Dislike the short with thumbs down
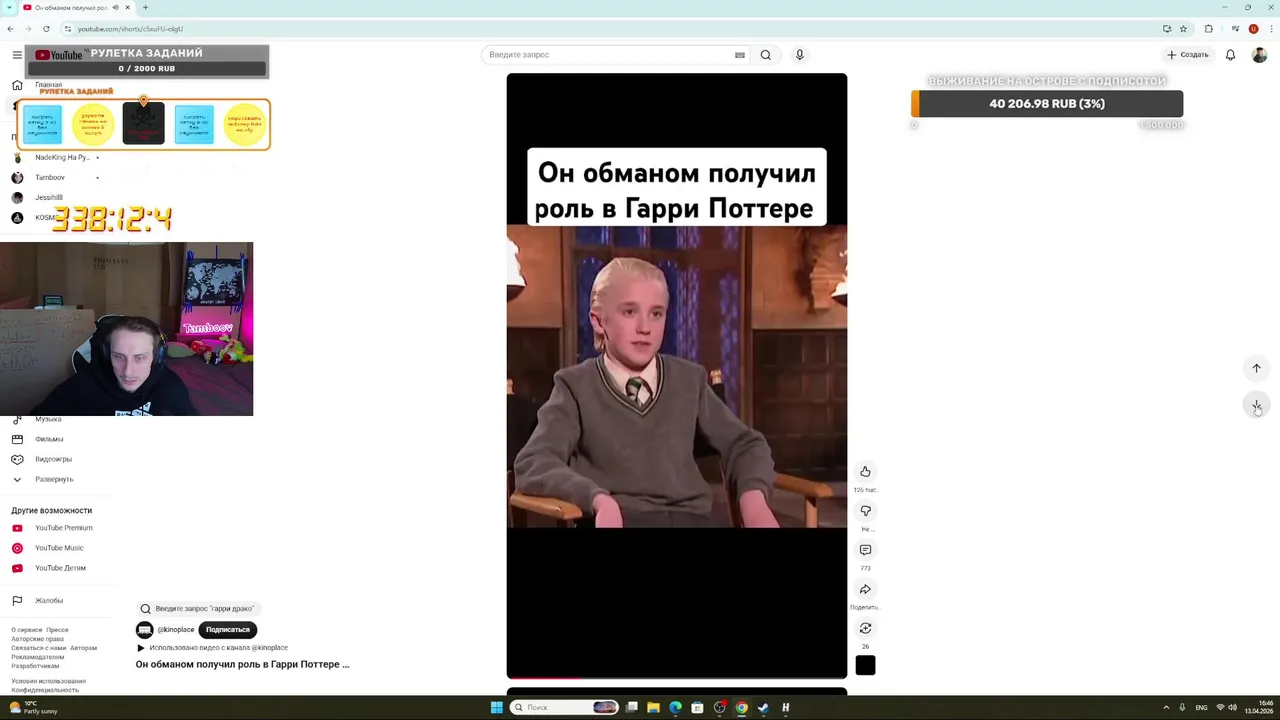 click(x=865, y=511)
